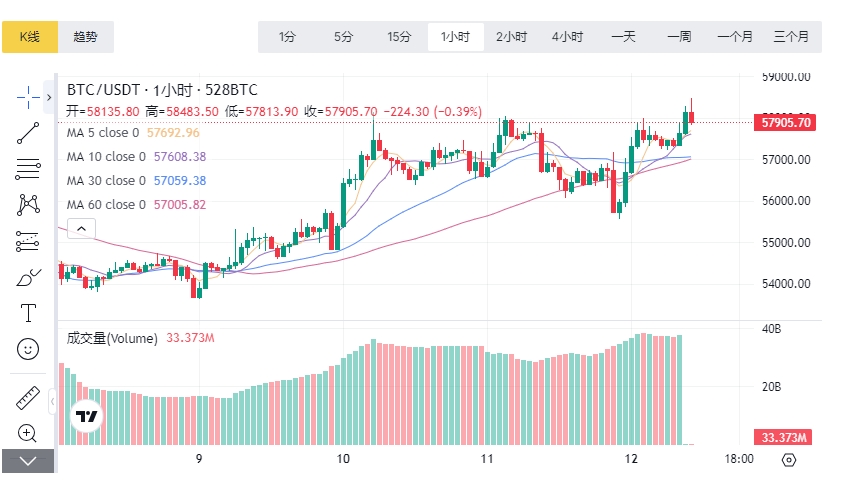The height and width of the screenshot is (487, 841).
Task: Select the 4小时 timeframe tab
Action: tap(567, 37)
